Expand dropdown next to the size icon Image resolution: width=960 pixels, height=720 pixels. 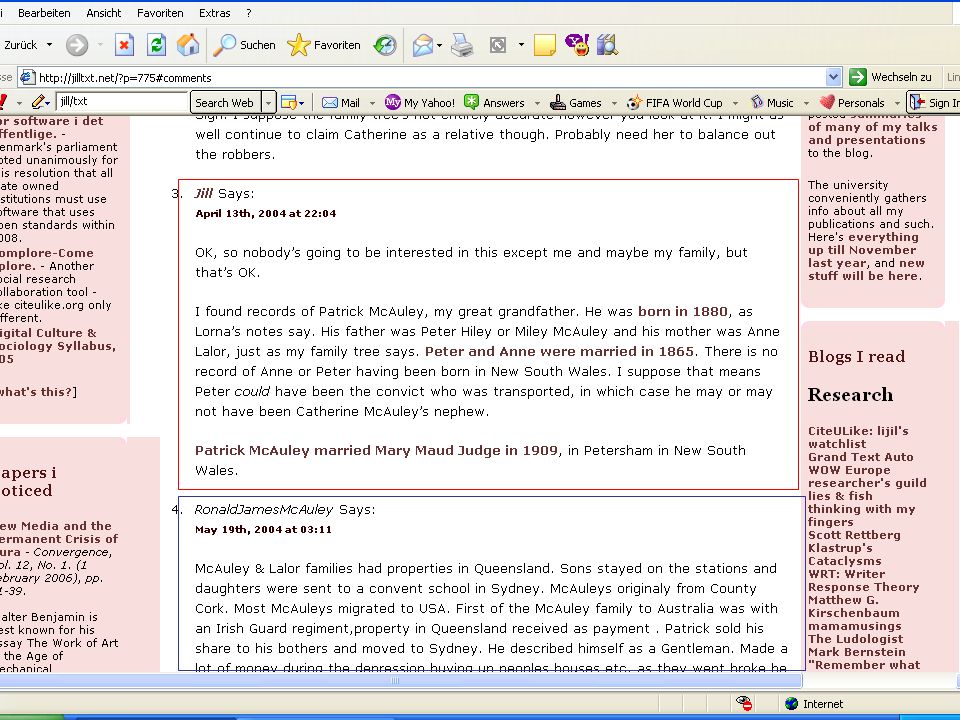pyautogui.click(x=521, y=45)
